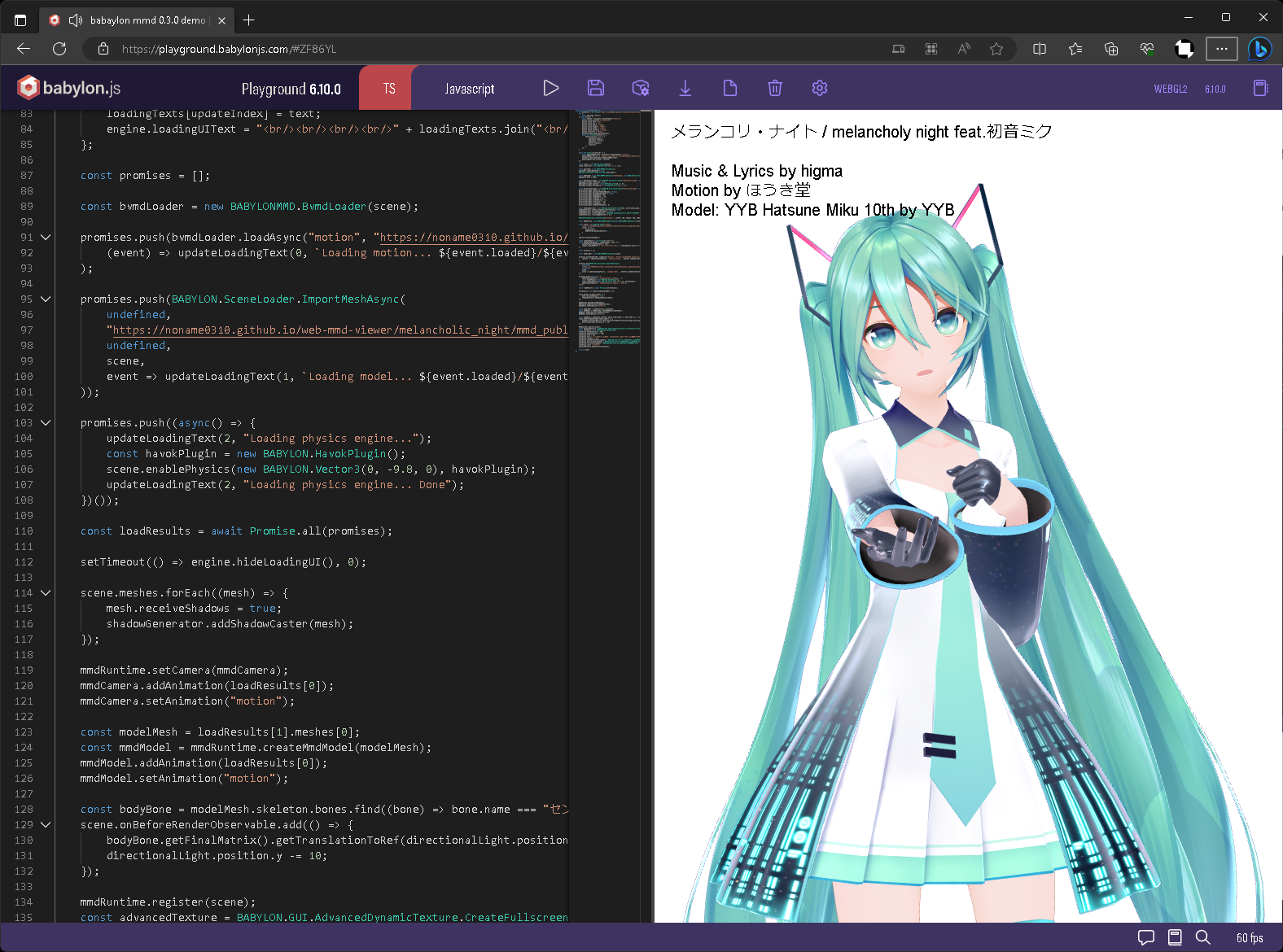Open the favorites list icon
This screenshot has height=952, width=1283.
tap(1075, 49)
